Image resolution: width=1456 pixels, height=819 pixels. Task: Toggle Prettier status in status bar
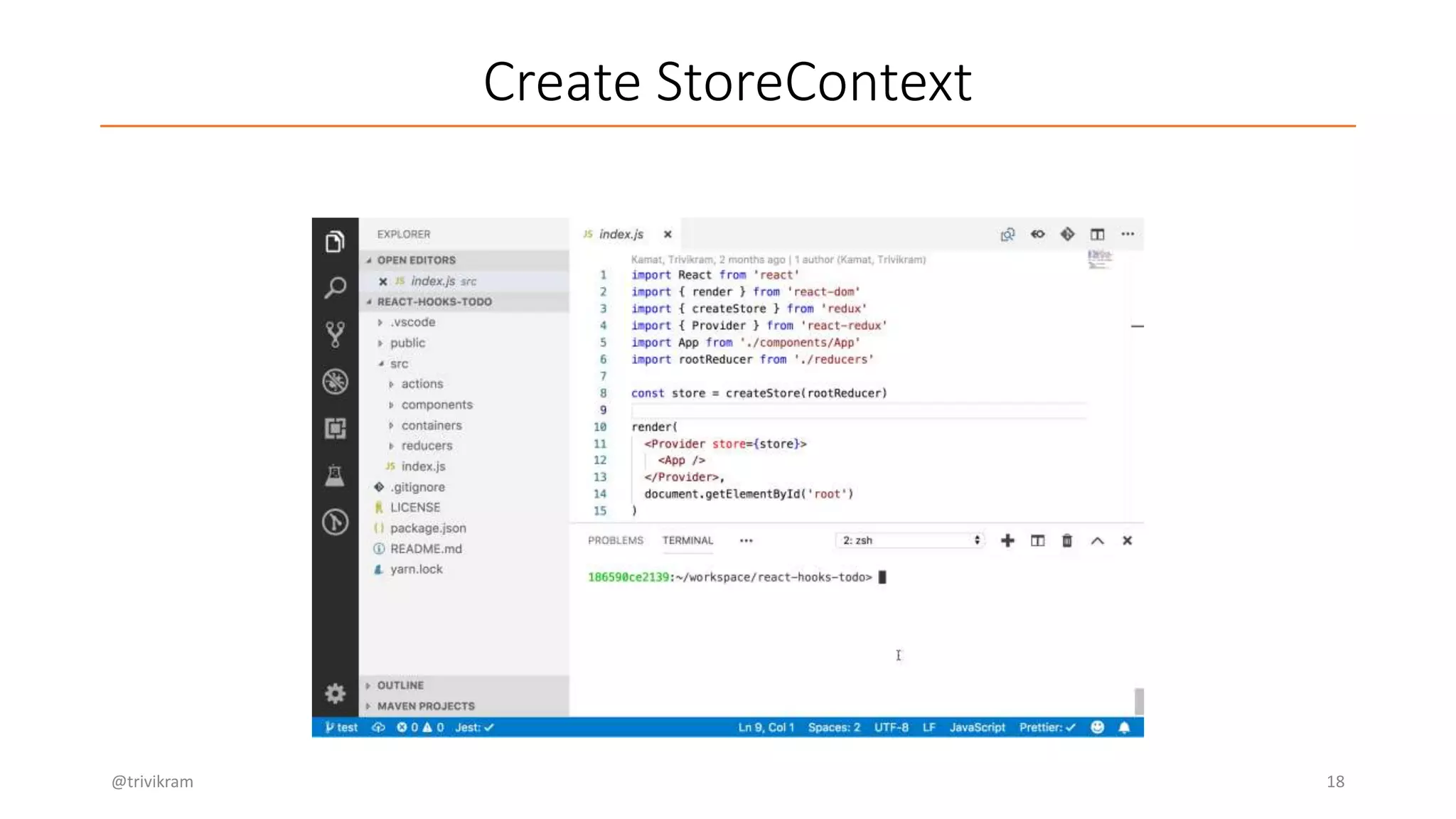click(x=1046, y=727)
